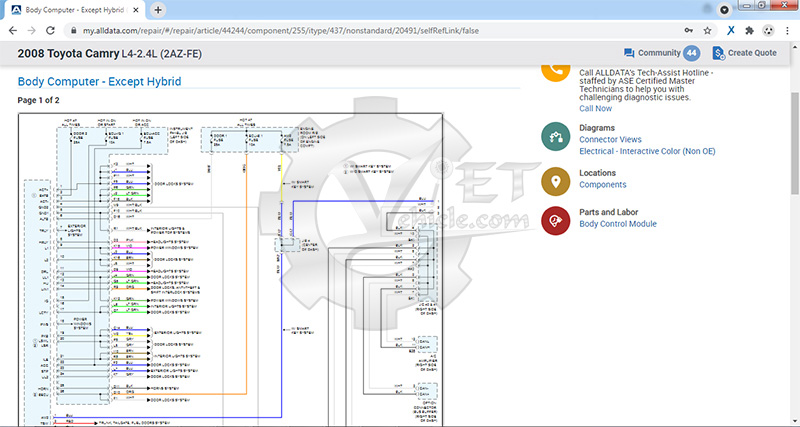Start a Create Quote
Viewport: 800px width, 427px height.
(x=752, y=53)
